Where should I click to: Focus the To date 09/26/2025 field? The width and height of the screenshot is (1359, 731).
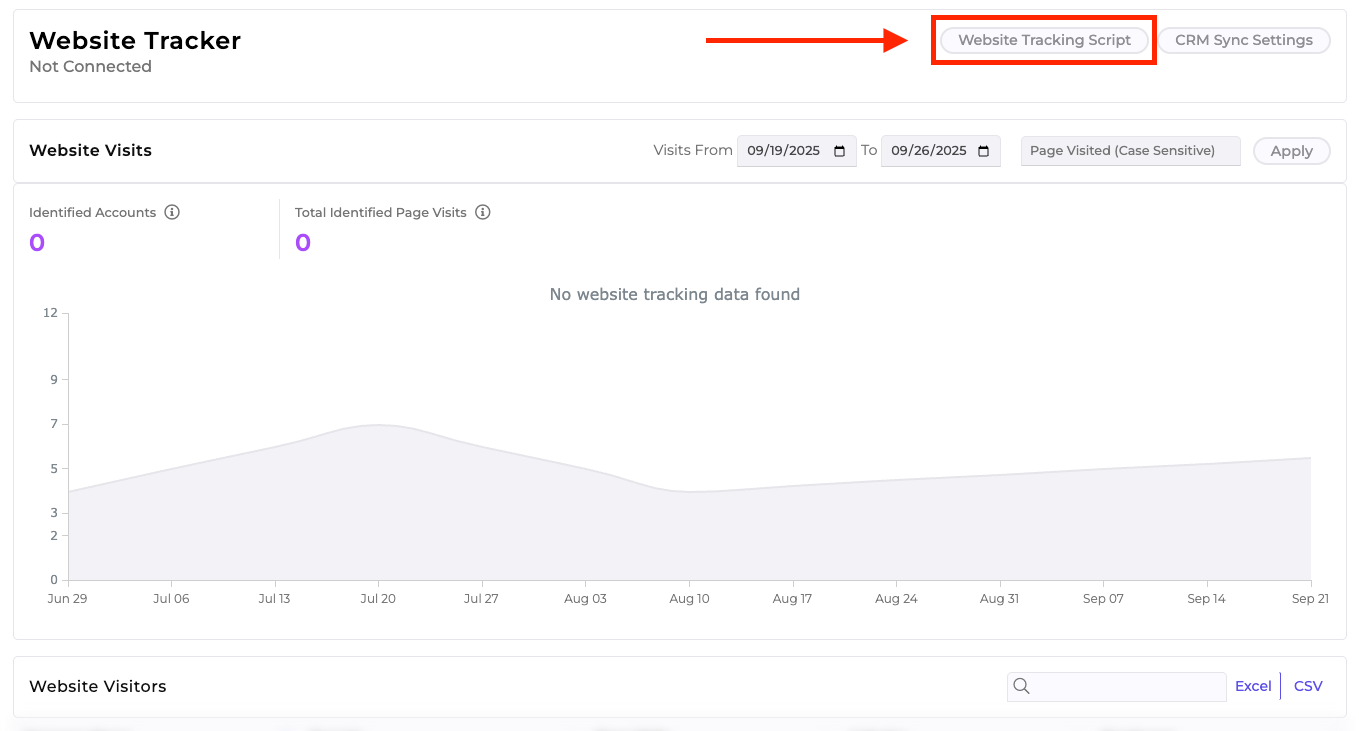(x=928, y=151)
